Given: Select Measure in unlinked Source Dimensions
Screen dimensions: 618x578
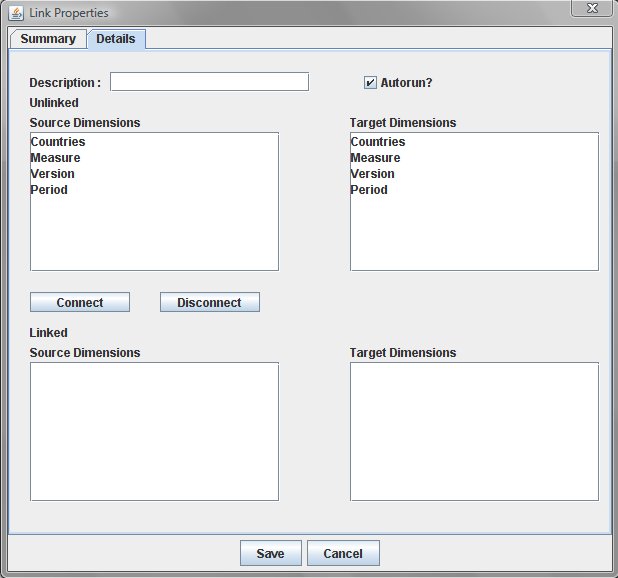Looking at the screenshot, I should tap(56, 158).
